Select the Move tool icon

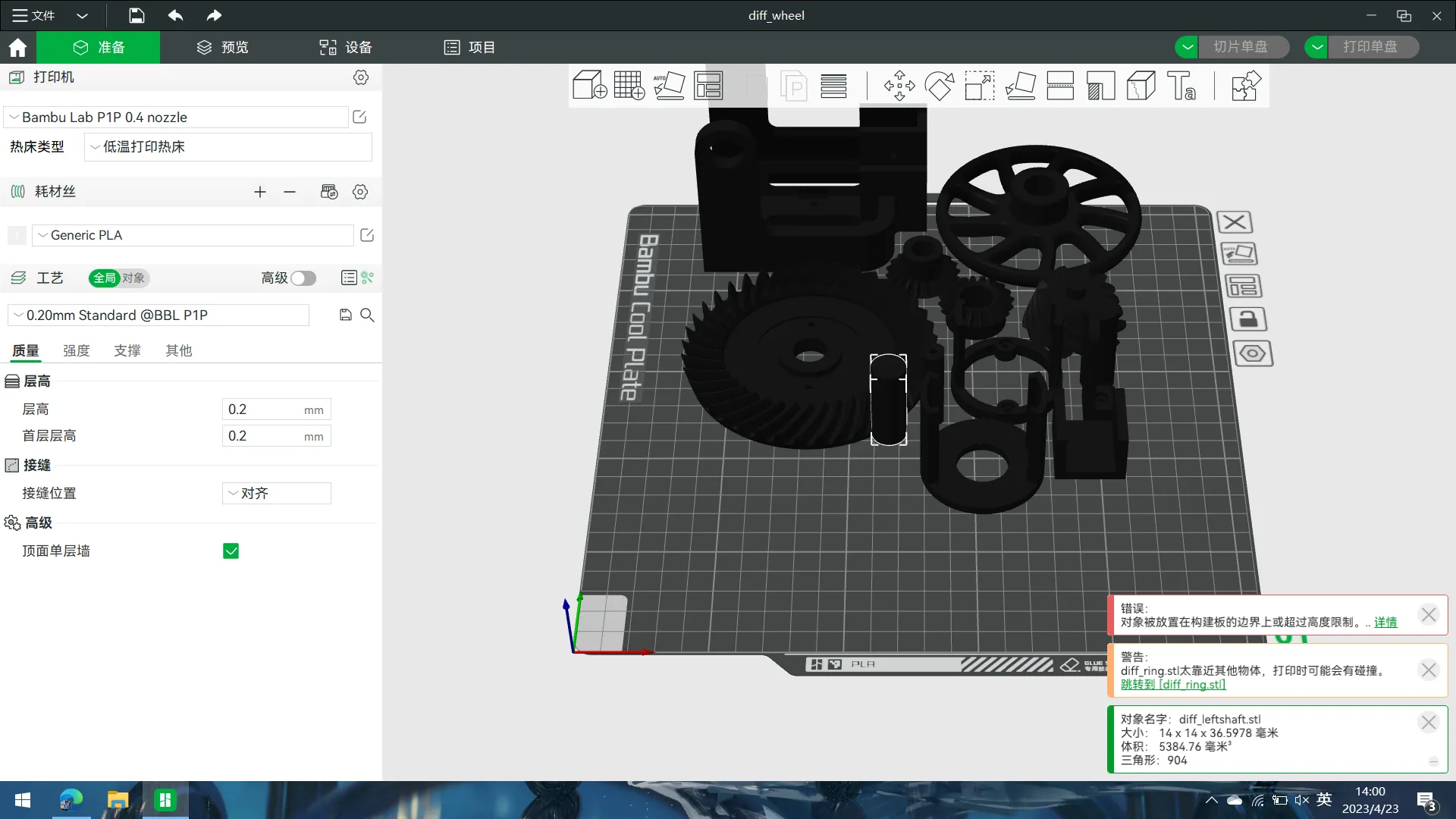899,86
